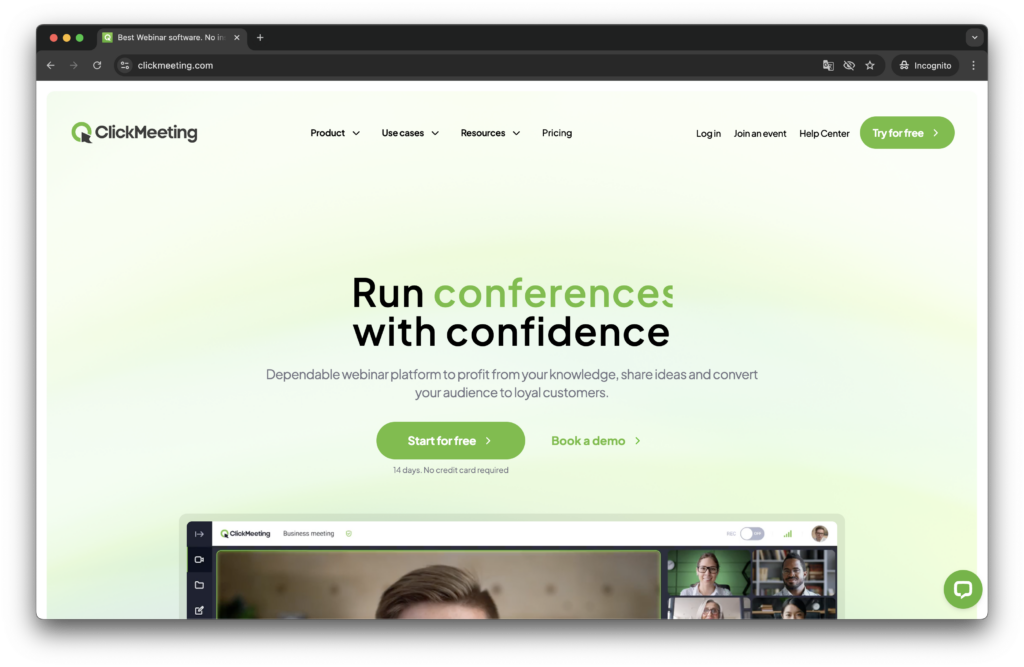This screenshot has height=667, width=1024.
Task: Click the folder icon in demo sidebar
Action: (199, 585)
